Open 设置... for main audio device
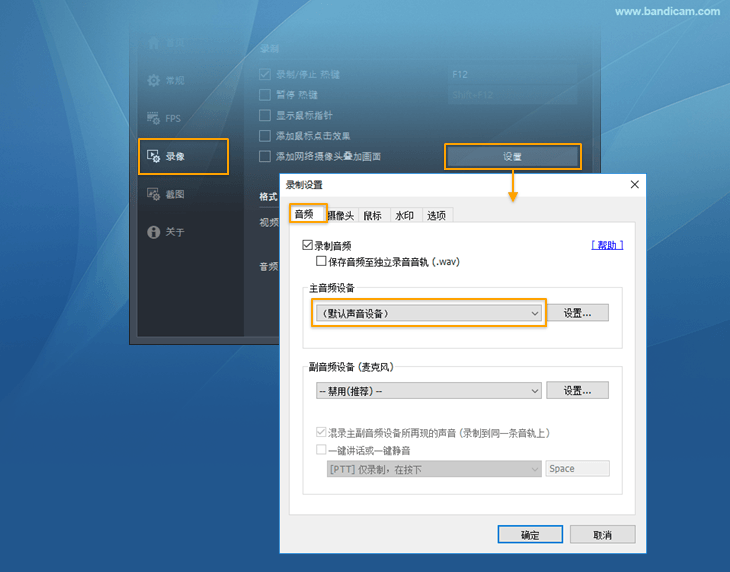 tap(577, 313)
